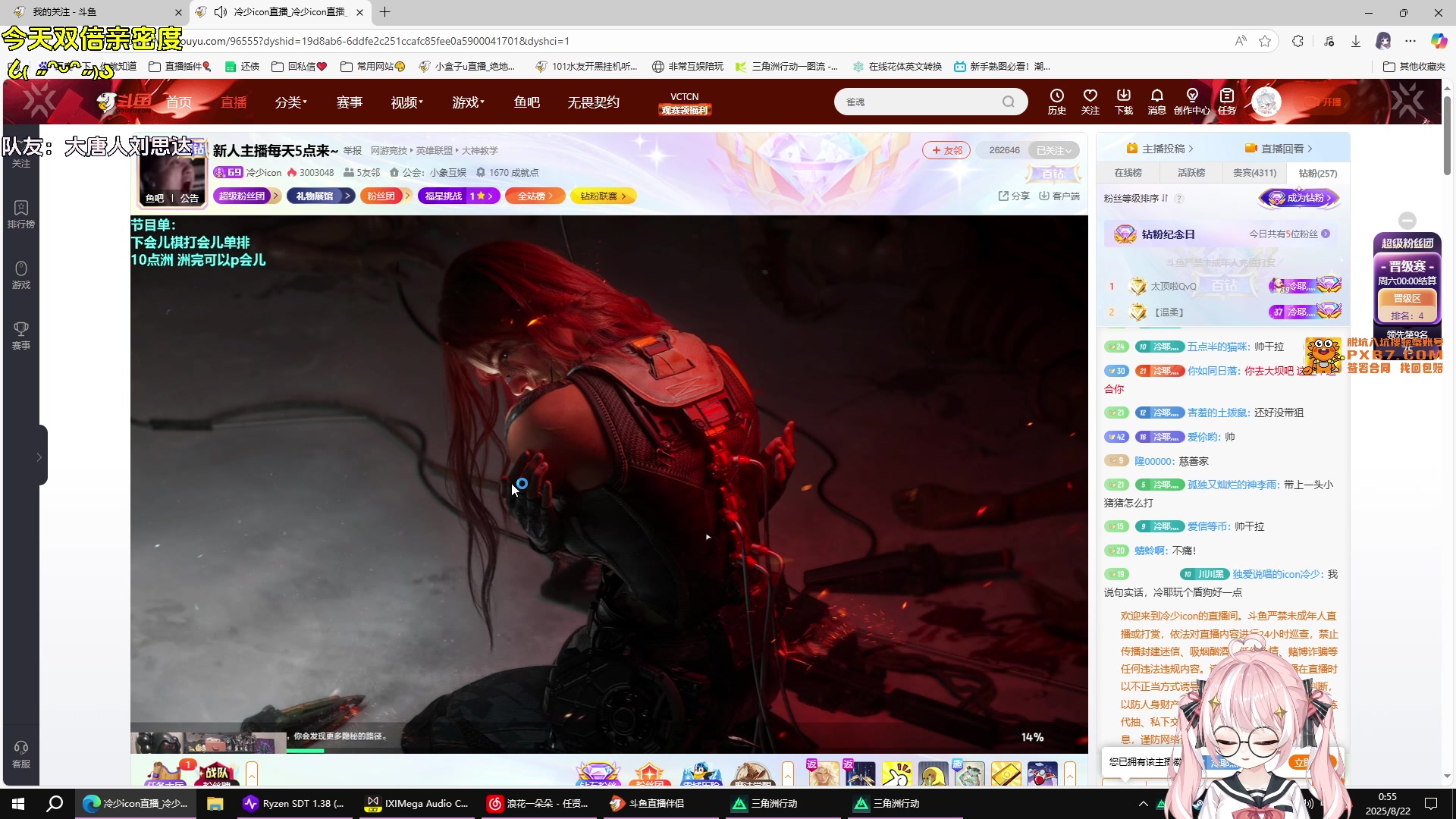Open File Explorer from taskbar
1456x819 pixels.
215,803
